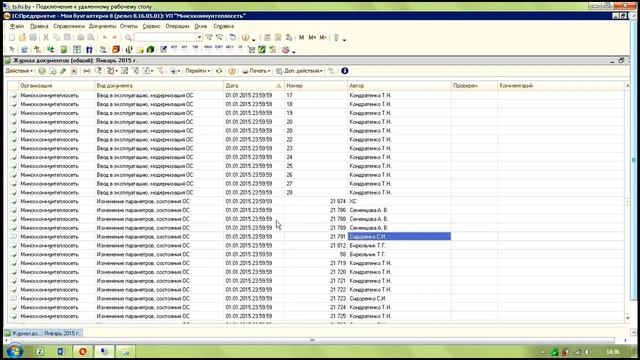Open the Перейти dropdown button

(x=198, y=71)
